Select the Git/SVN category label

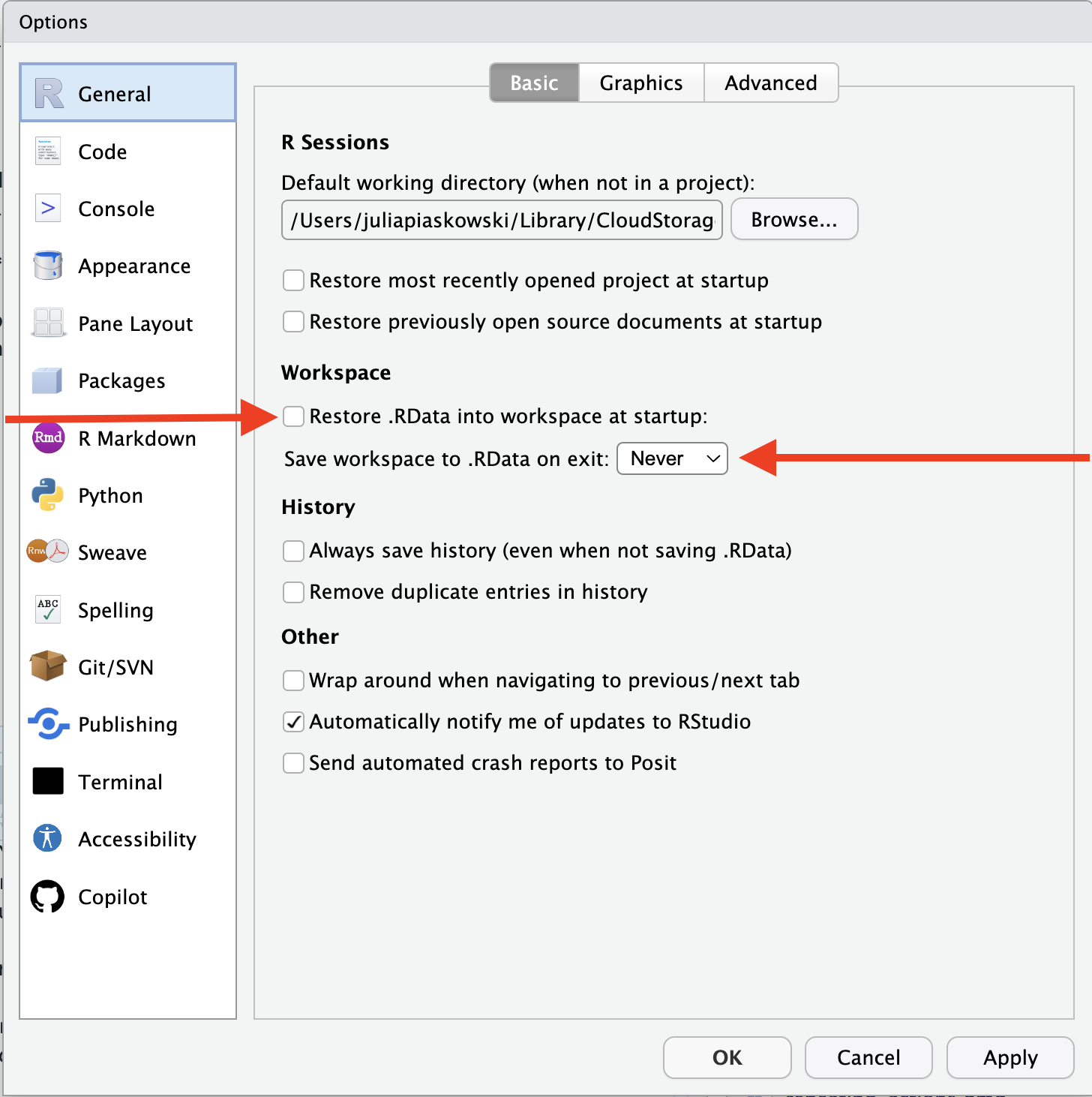point(115,668)
